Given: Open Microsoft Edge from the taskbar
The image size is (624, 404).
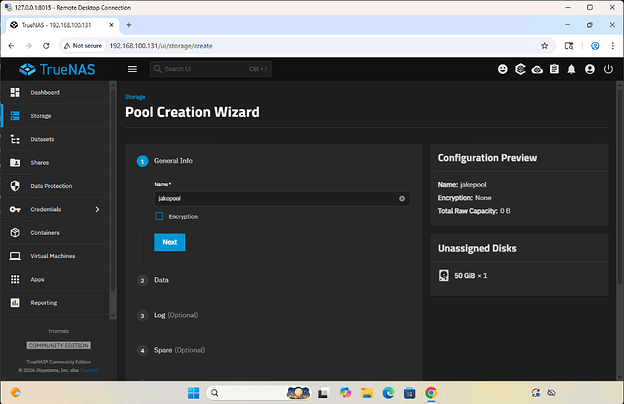Looking at the screenshot, I should coord(388,393).
